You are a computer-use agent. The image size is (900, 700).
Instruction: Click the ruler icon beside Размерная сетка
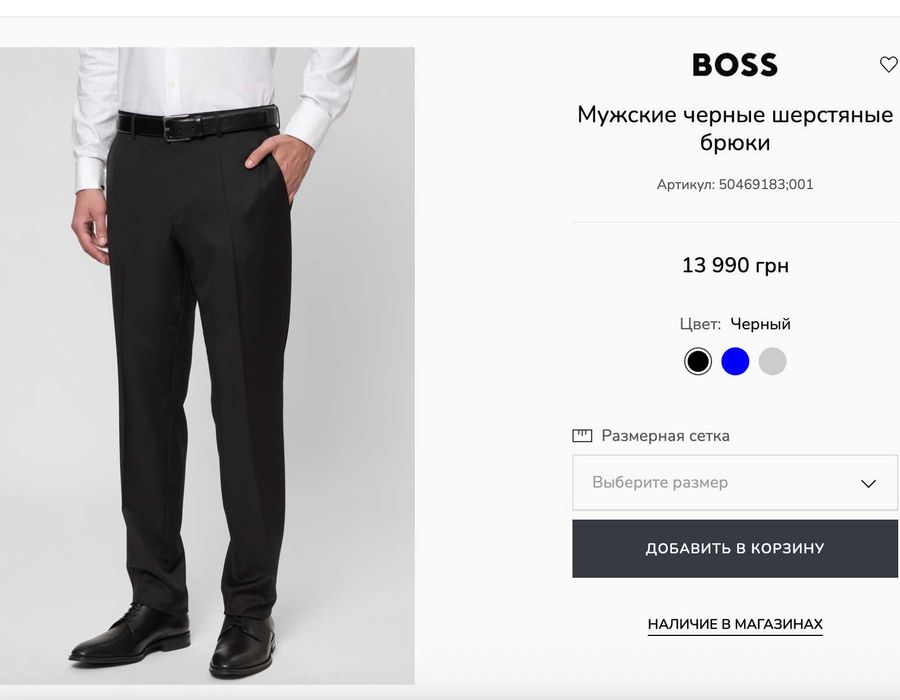click(x=582, y=436)
